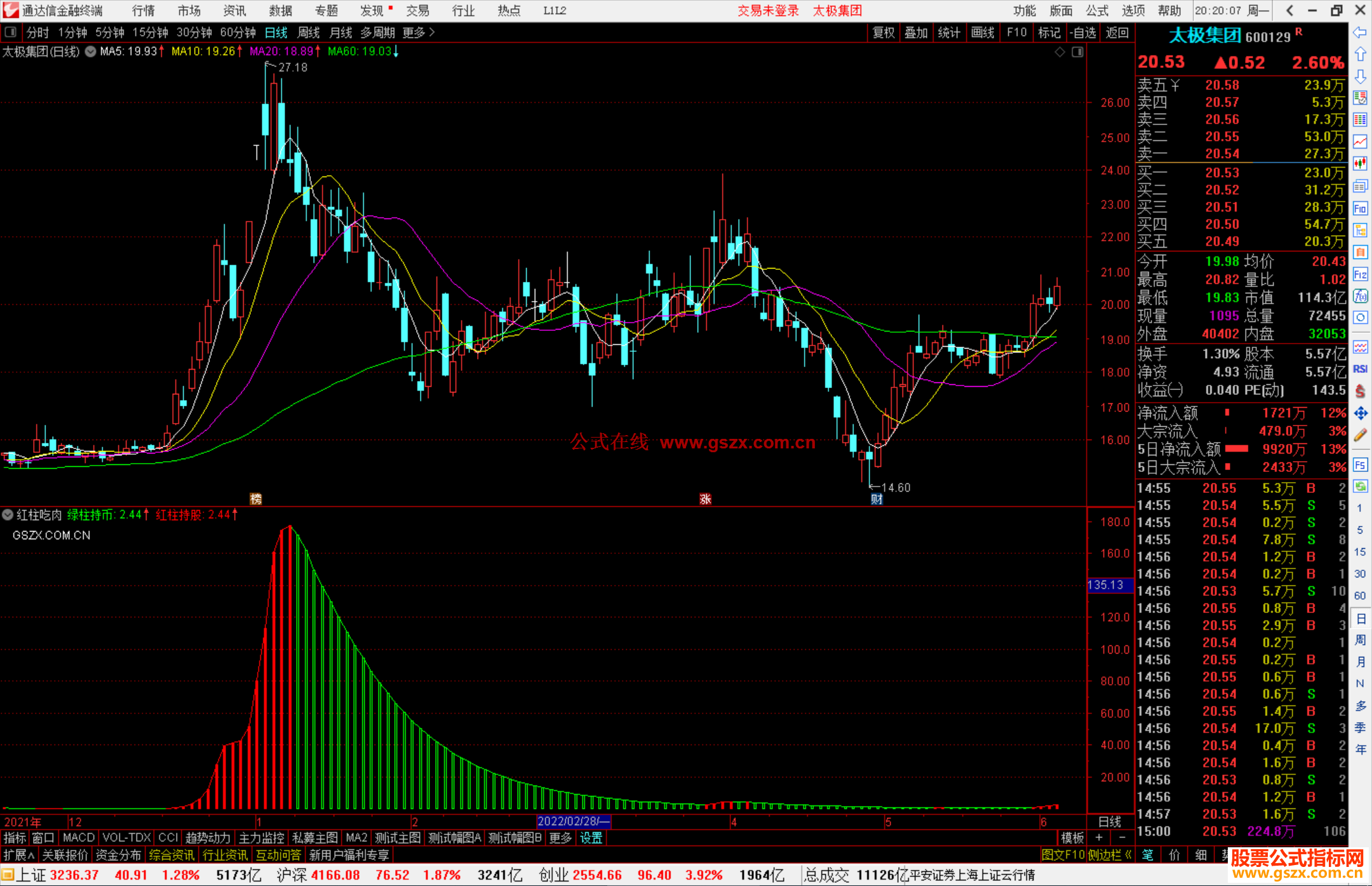The width and height of the screenshot is (1372, 886).
Task: Click the 财 marker below the chart low
Action: pyautogui.click(x=877, y=499)
